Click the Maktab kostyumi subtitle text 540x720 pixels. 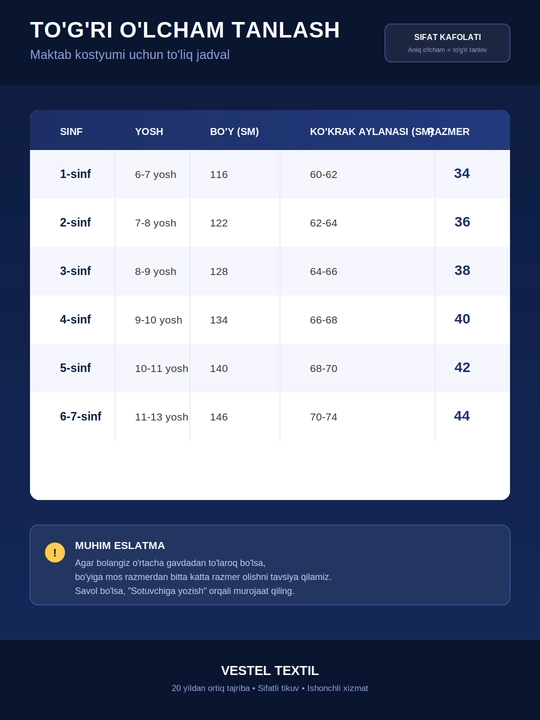[x=129, y=55]
